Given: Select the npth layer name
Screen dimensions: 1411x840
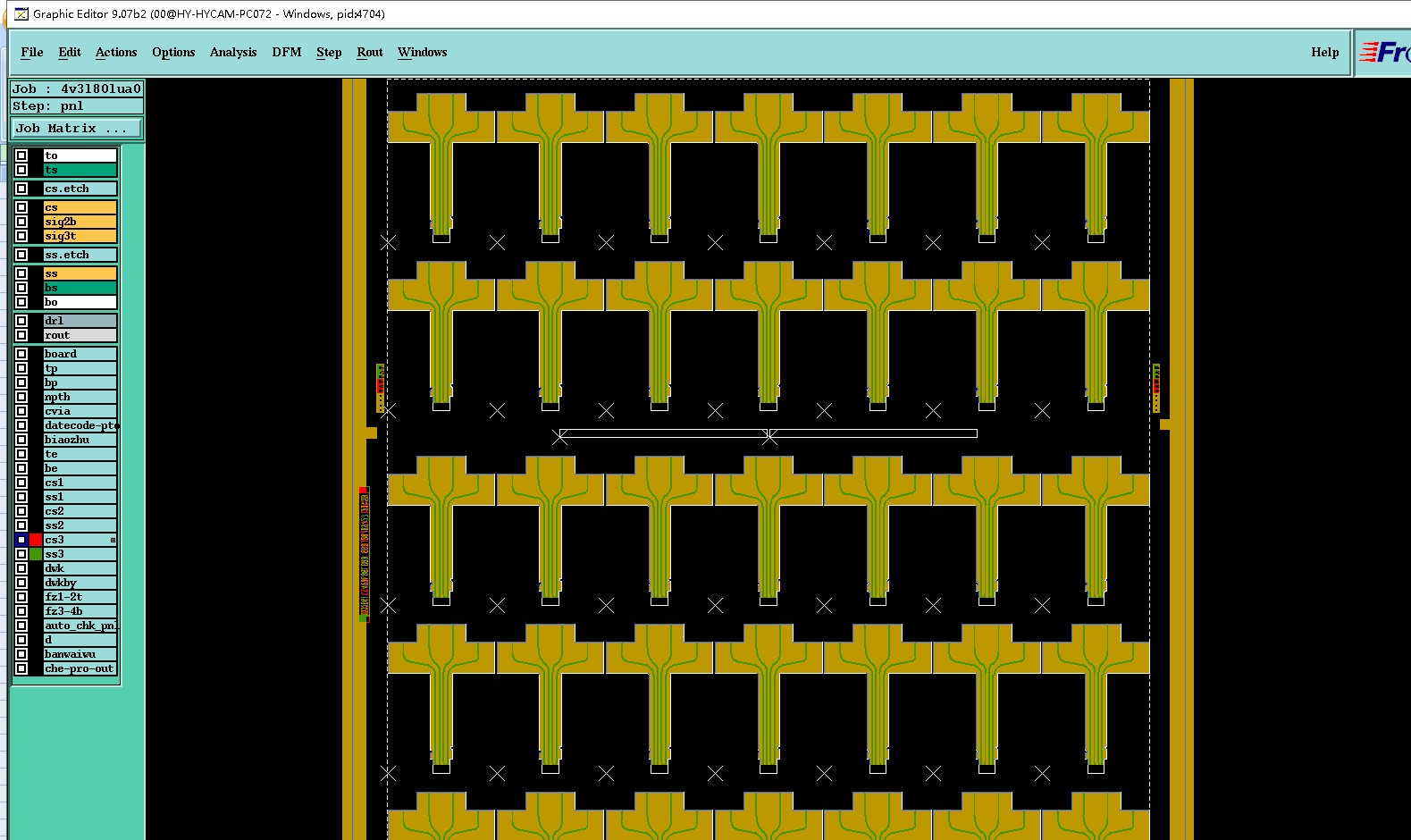Looking at the screenshot, I should coord(80,397).
